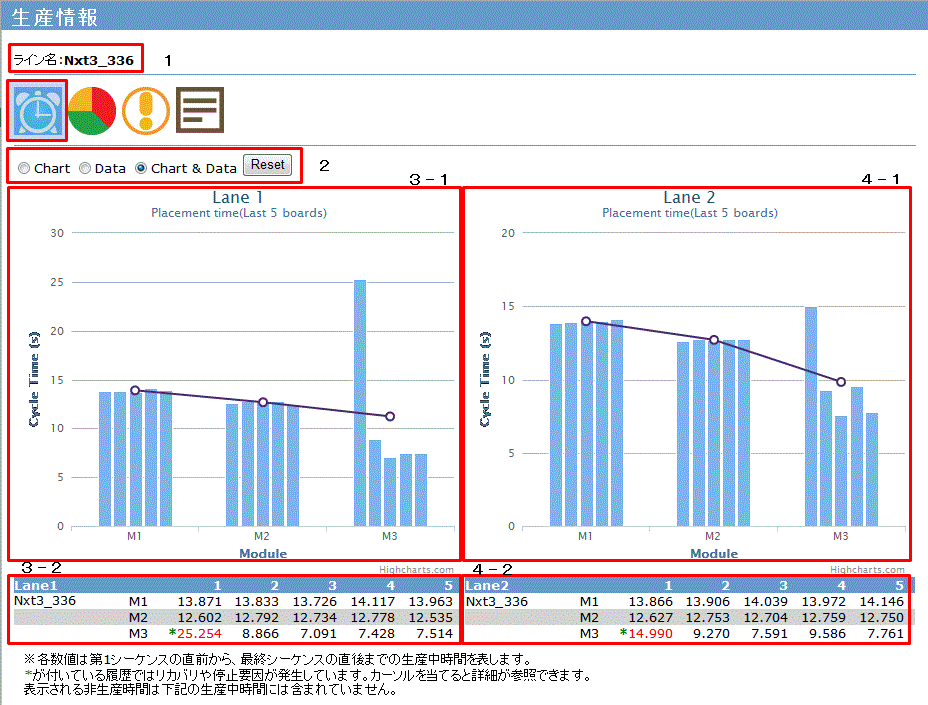Click the orange exclamation warning icon

point(146,110)
